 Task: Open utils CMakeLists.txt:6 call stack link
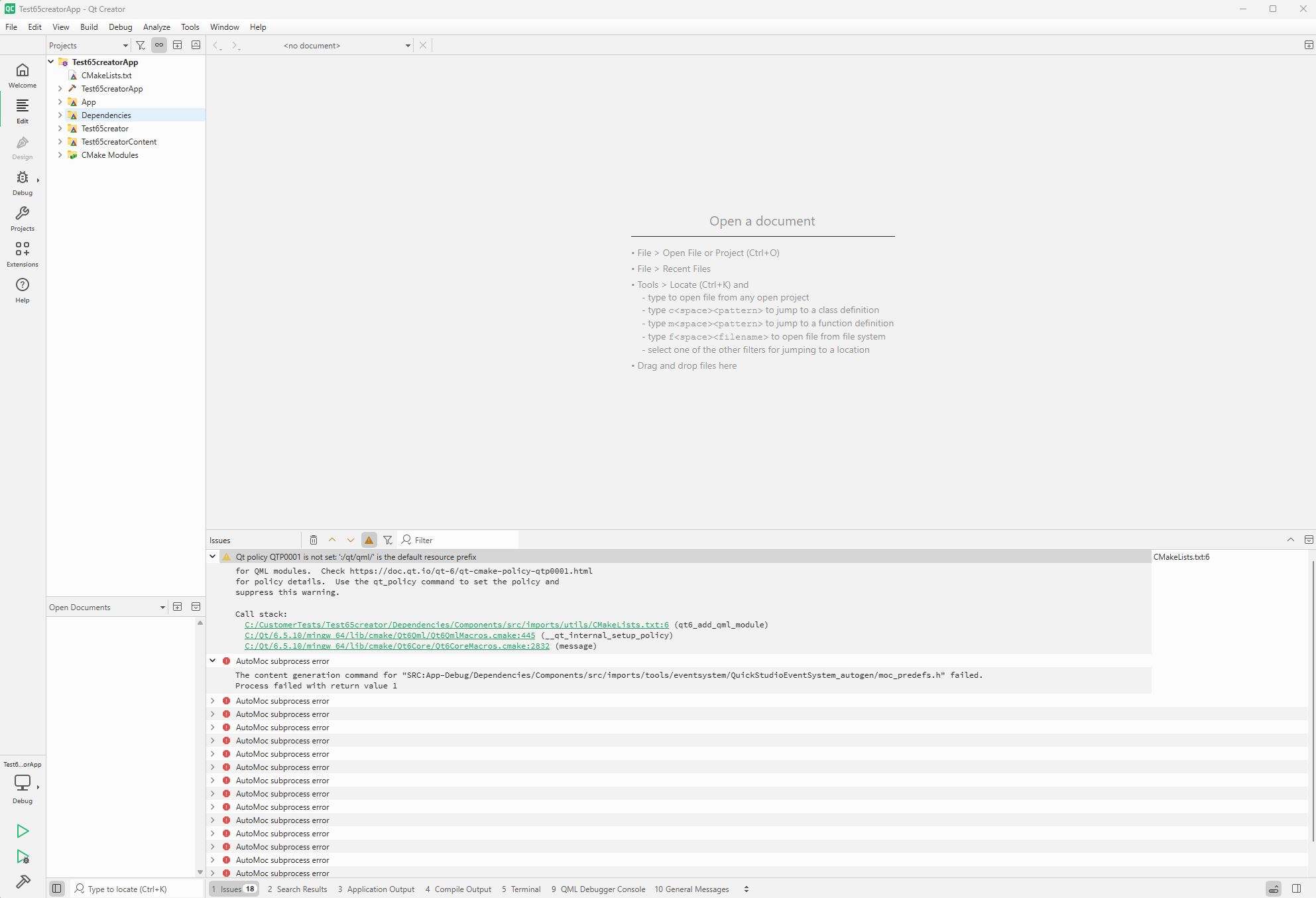456,625
